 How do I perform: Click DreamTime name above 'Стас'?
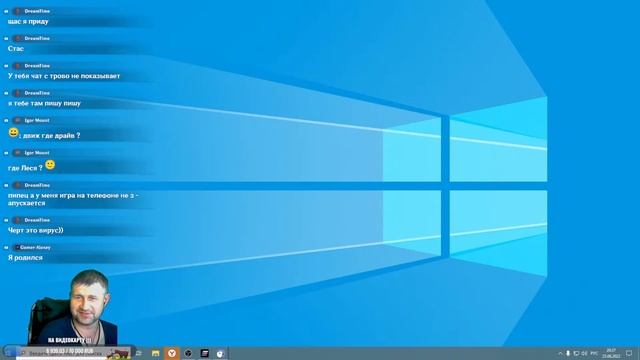(x=37, y=38)
